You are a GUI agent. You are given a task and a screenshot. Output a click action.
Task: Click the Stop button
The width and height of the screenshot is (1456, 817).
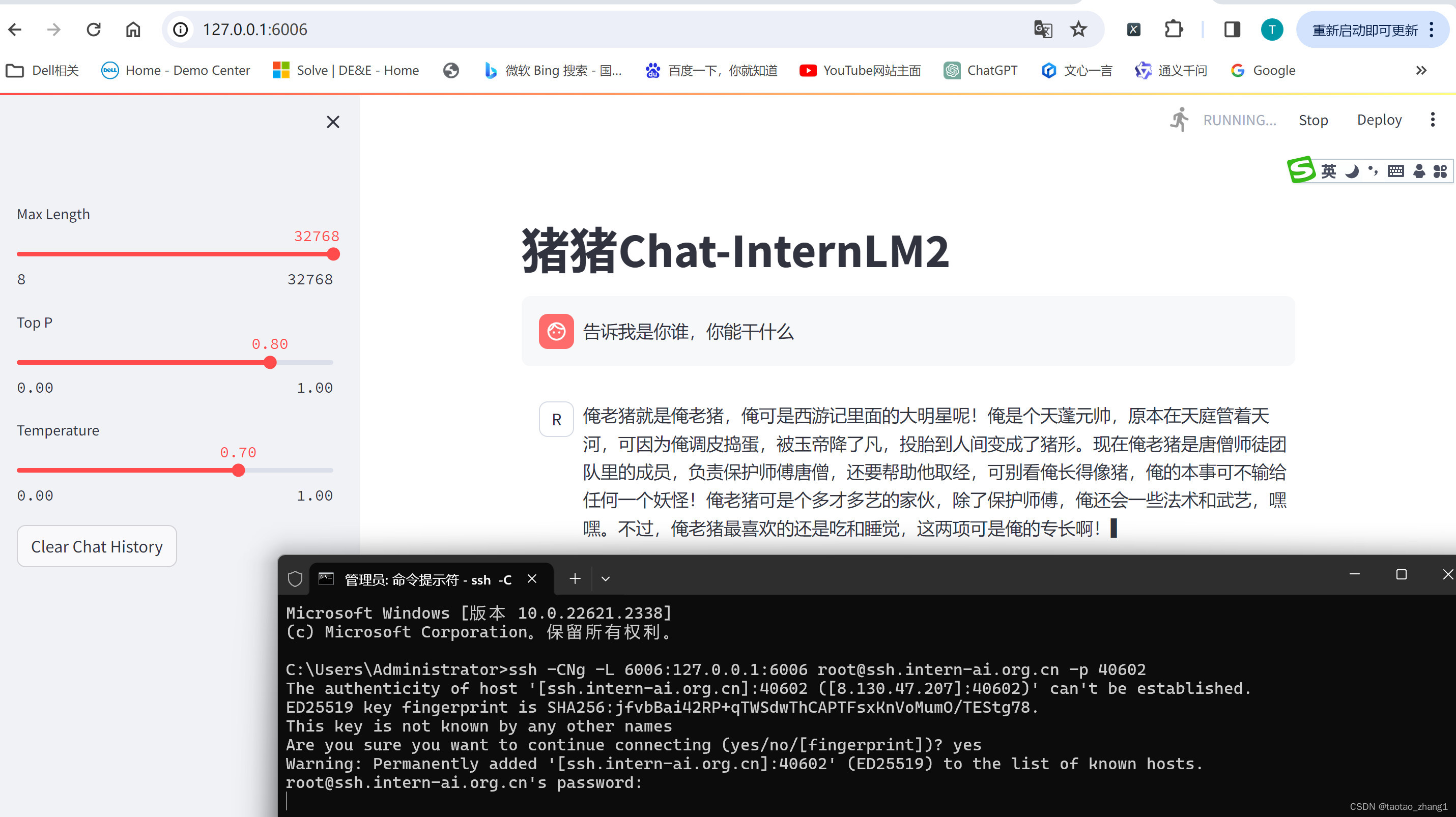pos(1314,120)
